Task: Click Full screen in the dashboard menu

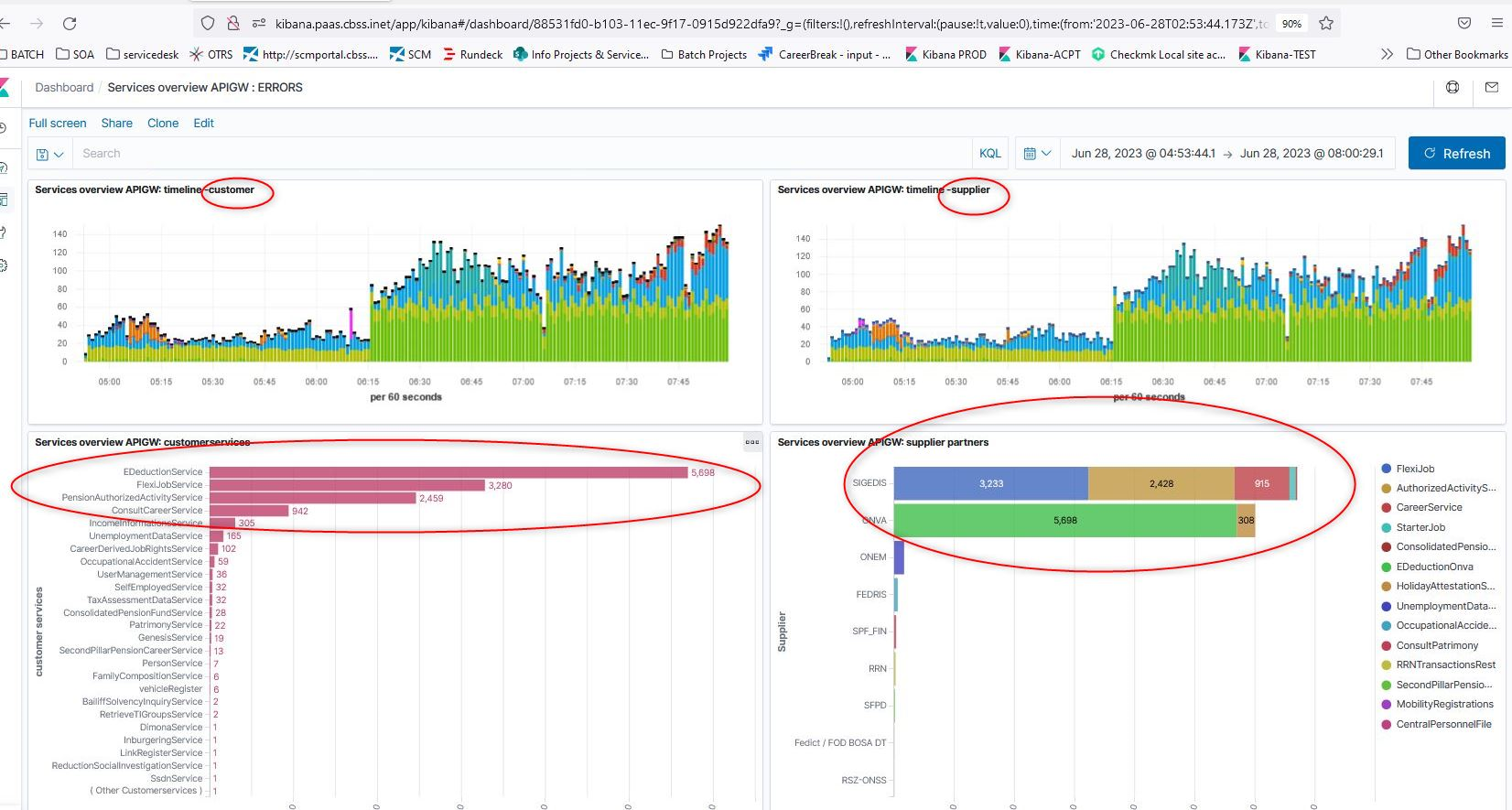Action: [58, 124]
